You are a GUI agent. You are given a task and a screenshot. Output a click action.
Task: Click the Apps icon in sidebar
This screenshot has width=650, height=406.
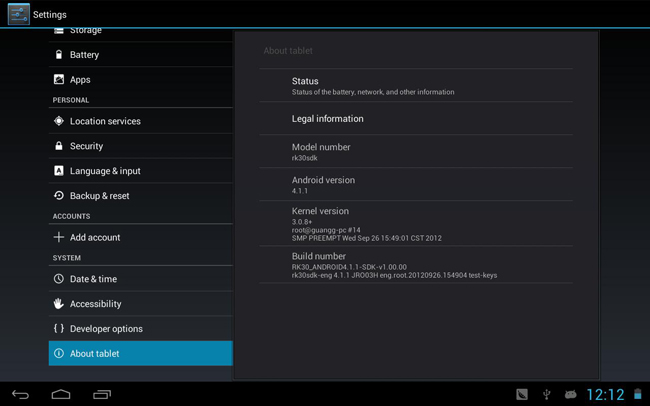(x=59, y=79)
